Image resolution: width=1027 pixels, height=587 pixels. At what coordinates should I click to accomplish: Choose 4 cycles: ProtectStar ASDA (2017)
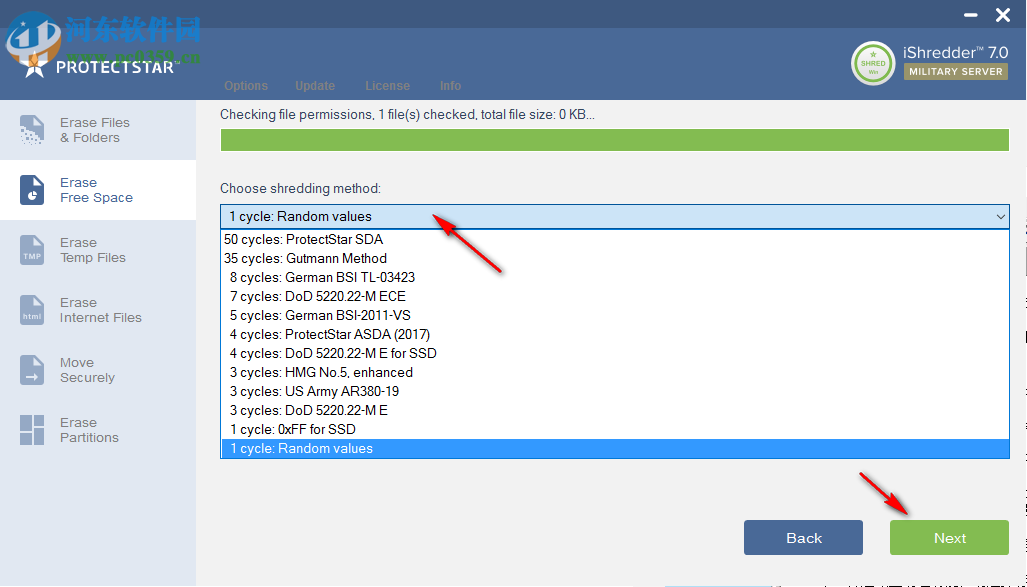(x=614, y=334)
